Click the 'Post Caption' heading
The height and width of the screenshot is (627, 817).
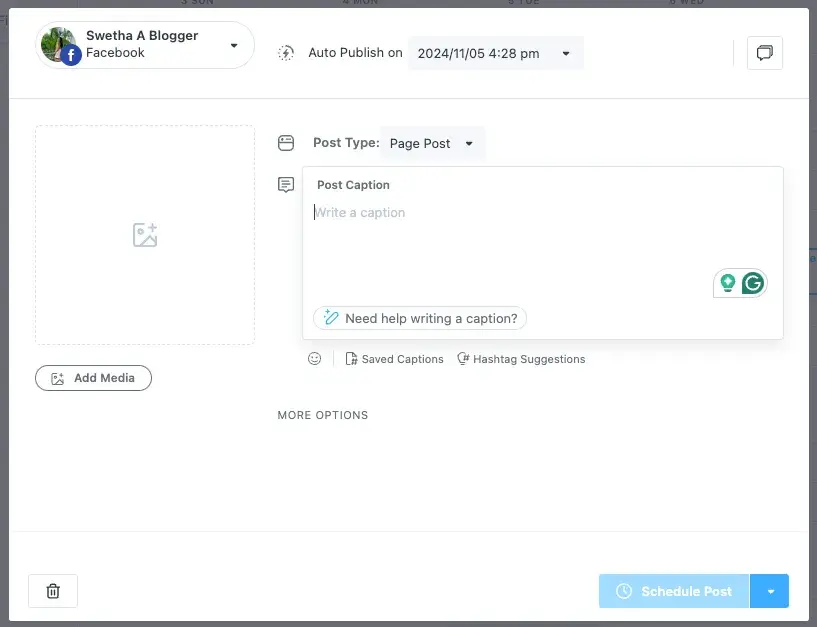[x=353, y=185]
